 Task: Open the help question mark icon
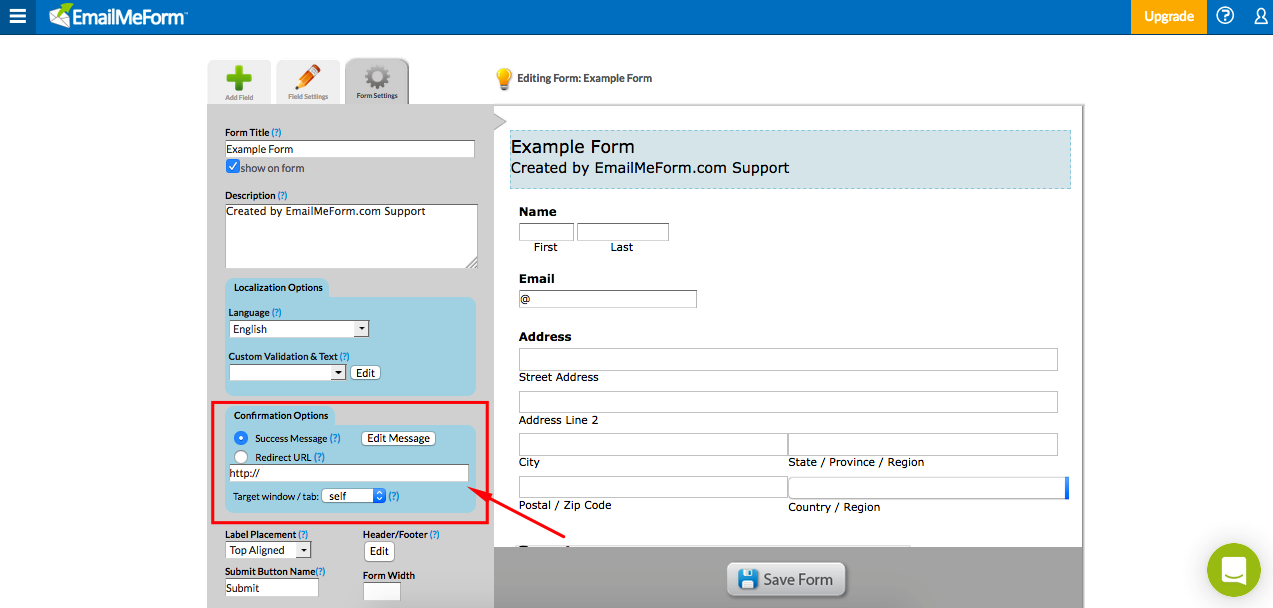[1225, 16]
